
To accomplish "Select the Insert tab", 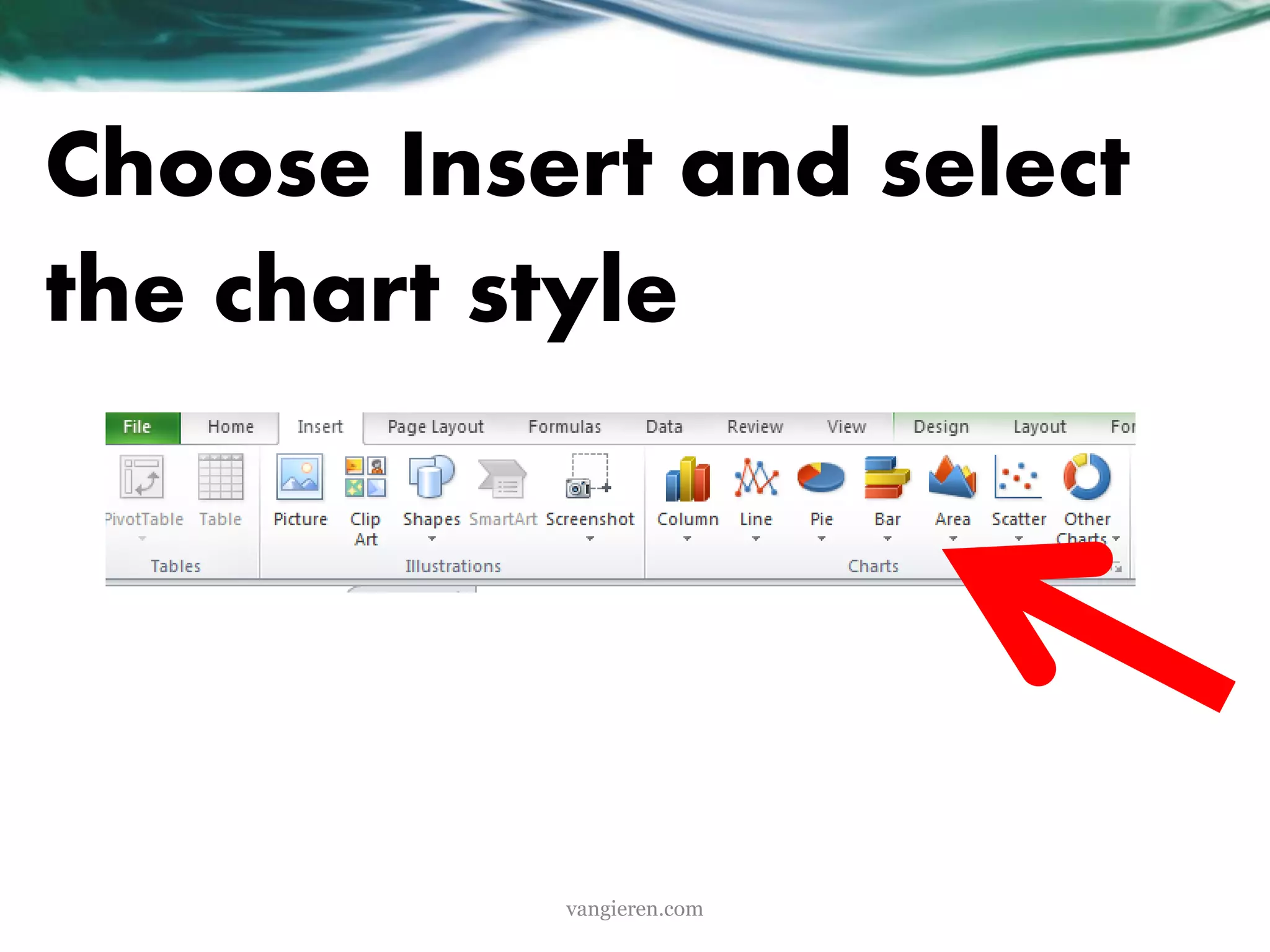I will (x=320, y=428).
